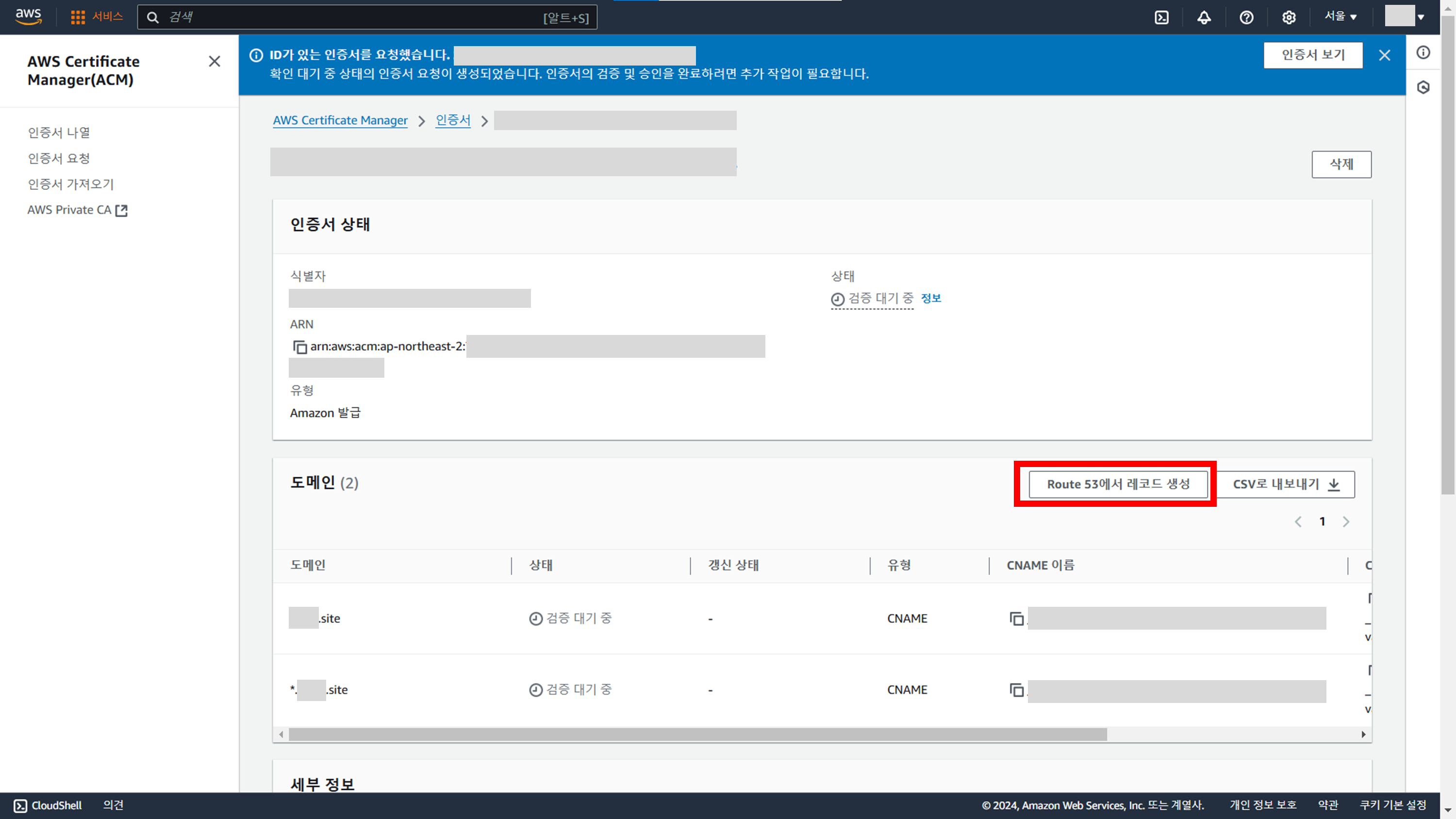1456x819 pixels.
Task: Open the info panel icon on right edge
Action: [x=1423, y=52]
